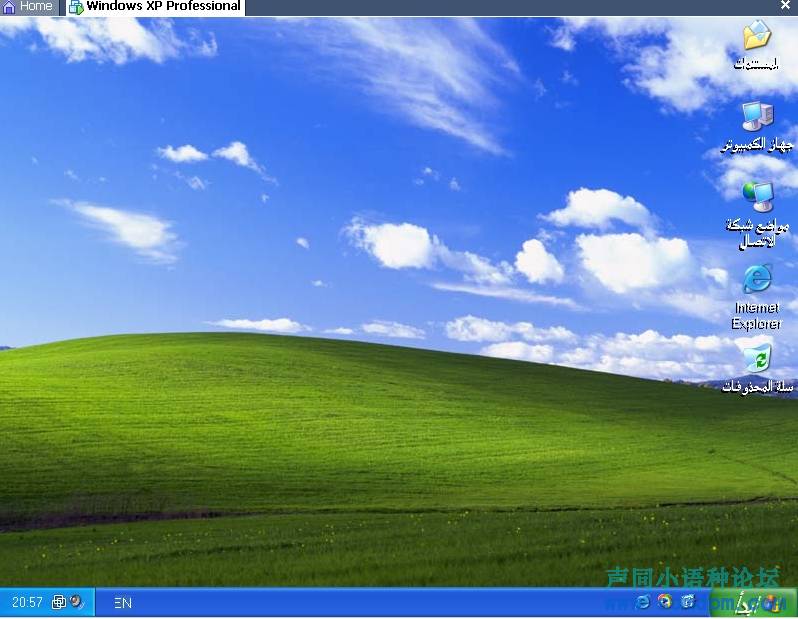Select the Internet Explorer desktop icon
Viewport: 798px width, 619px height.
click(x=757, y=297)
